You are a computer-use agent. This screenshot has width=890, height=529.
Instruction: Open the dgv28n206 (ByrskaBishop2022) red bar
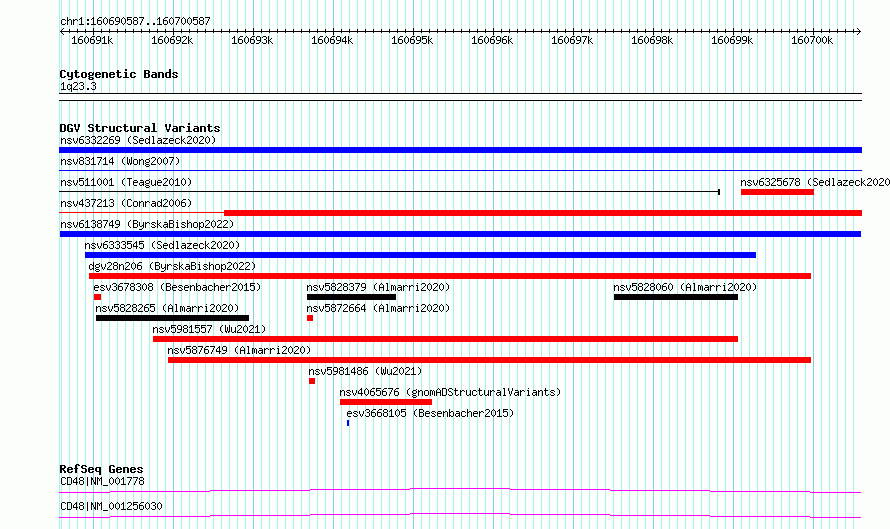450,276
